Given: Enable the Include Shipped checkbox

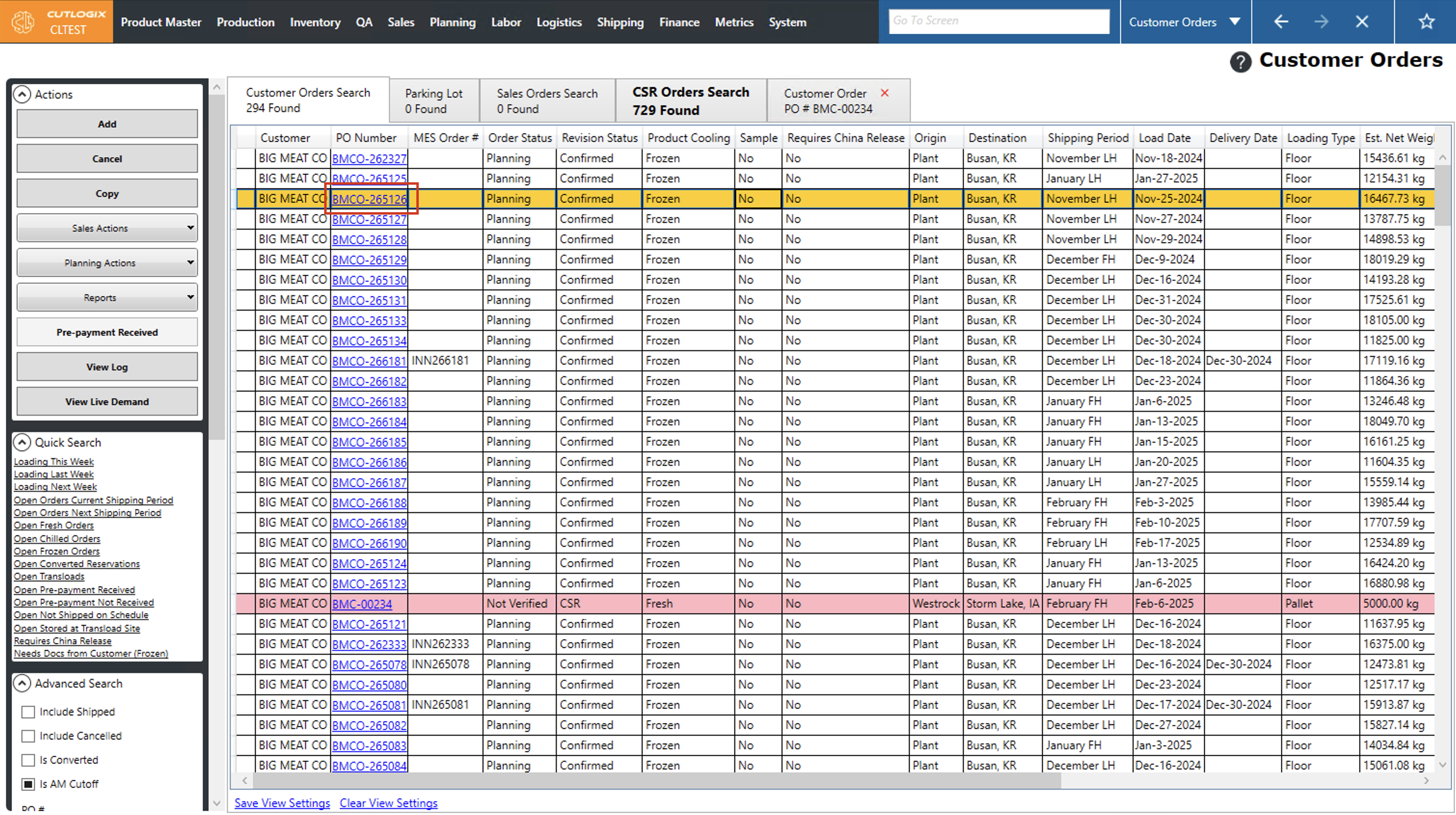Looking at the screenshot, I should click(28, 712).
